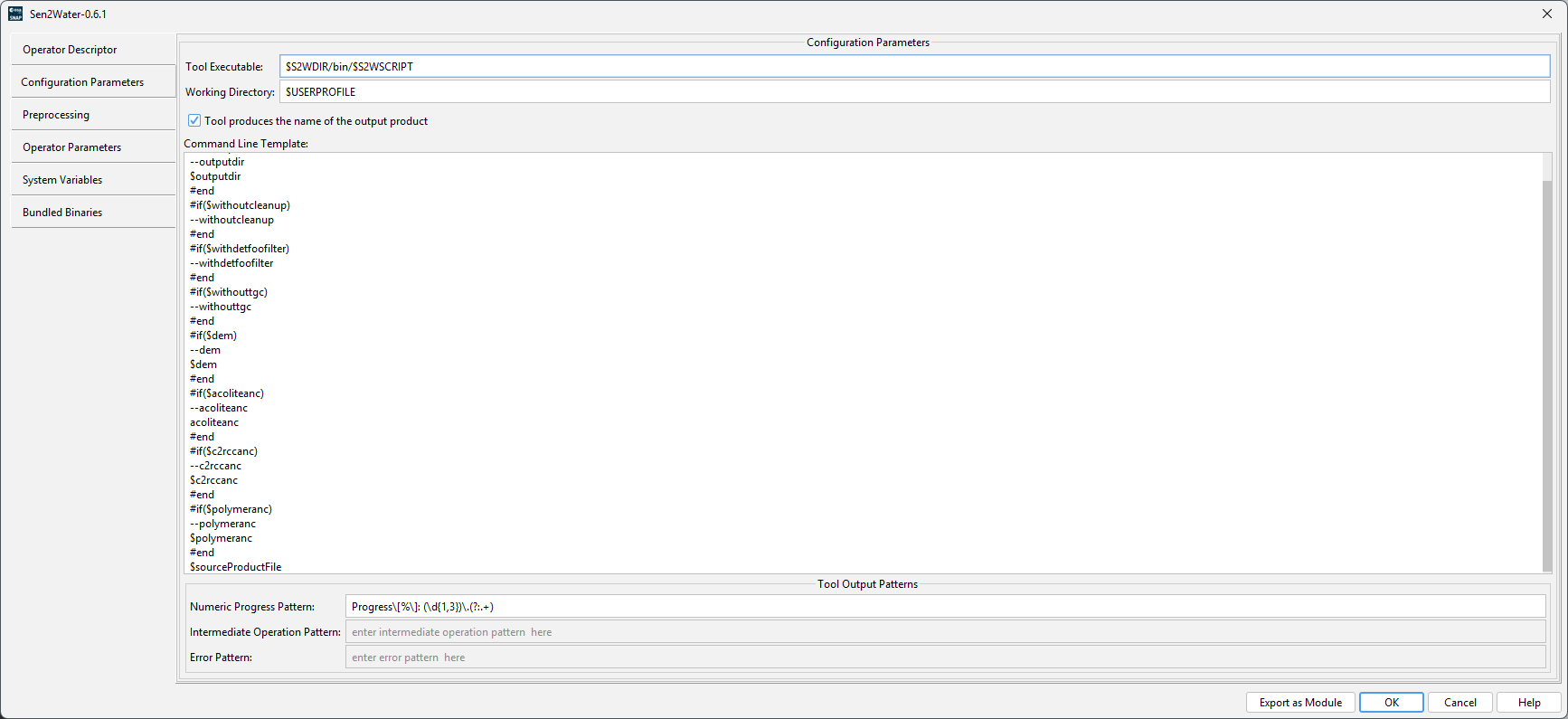Click the '--dem' template line
Image resolution: width=1568 pixels, height=719 pixels.
[205, 350]
